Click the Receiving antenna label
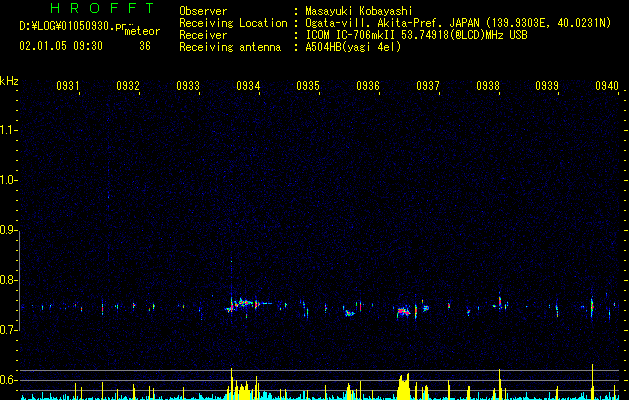 pos(230,47)
